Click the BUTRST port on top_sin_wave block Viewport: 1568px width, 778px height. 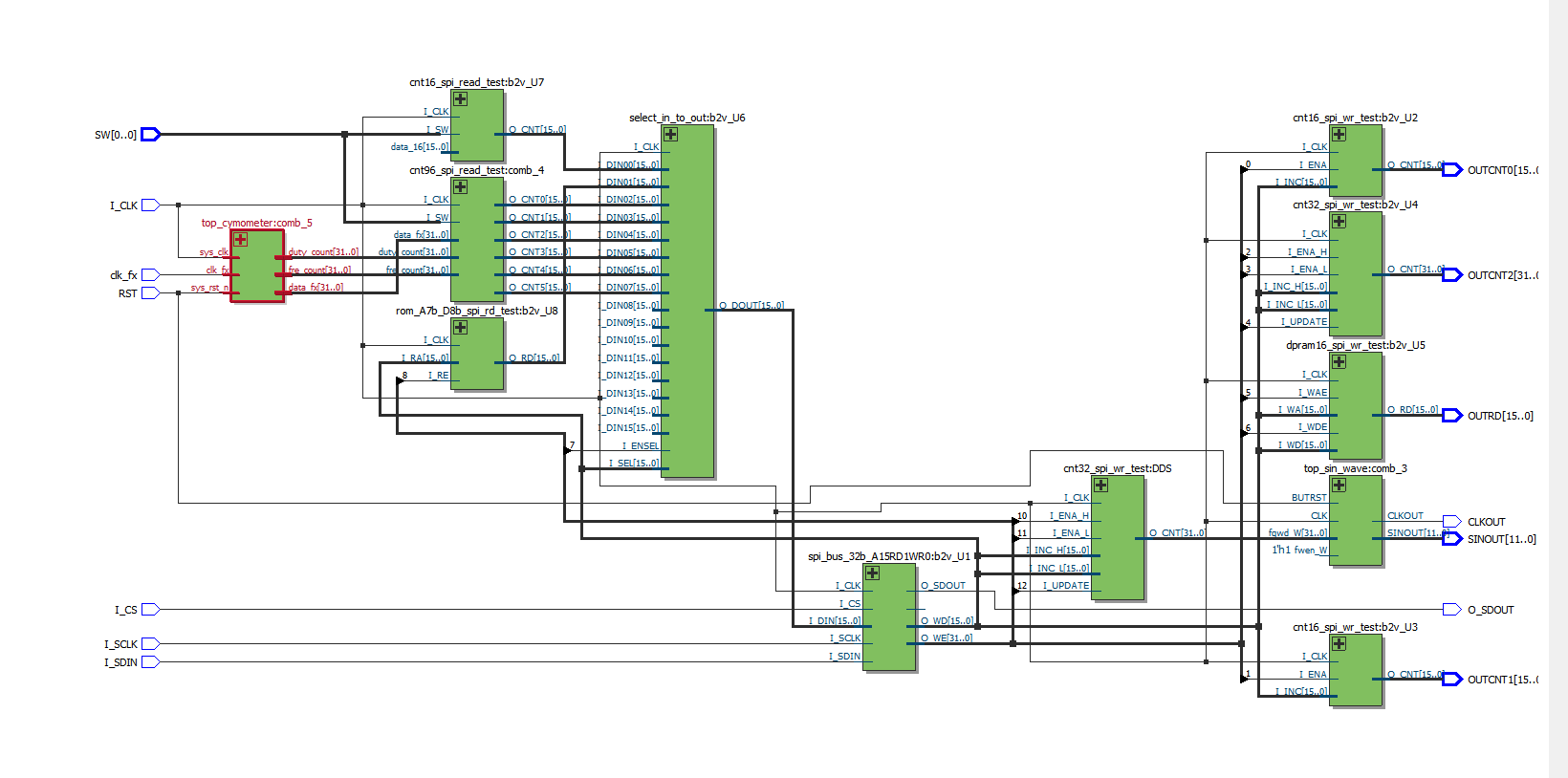1309,498
